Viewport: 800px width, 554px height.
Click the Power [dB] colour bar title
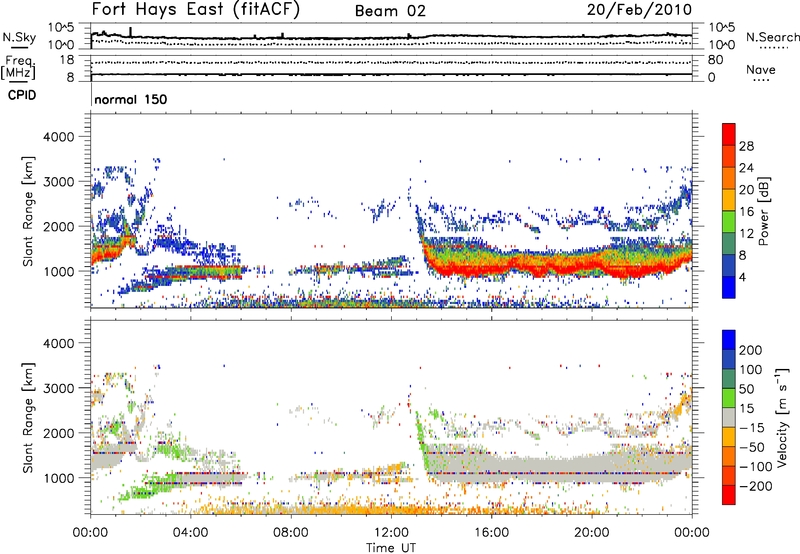click(763, 211)
